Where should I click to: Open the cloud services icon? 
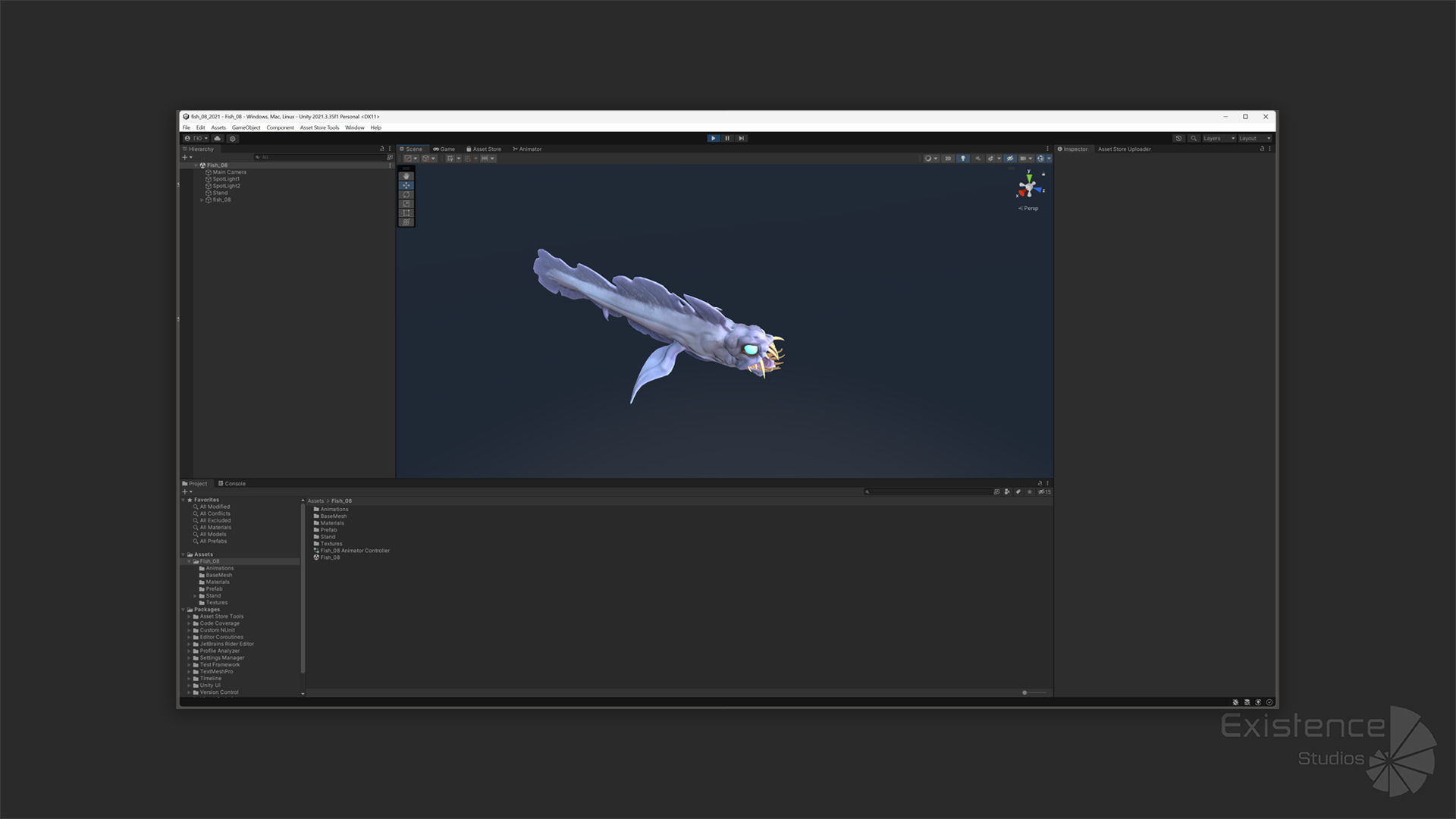218,139
